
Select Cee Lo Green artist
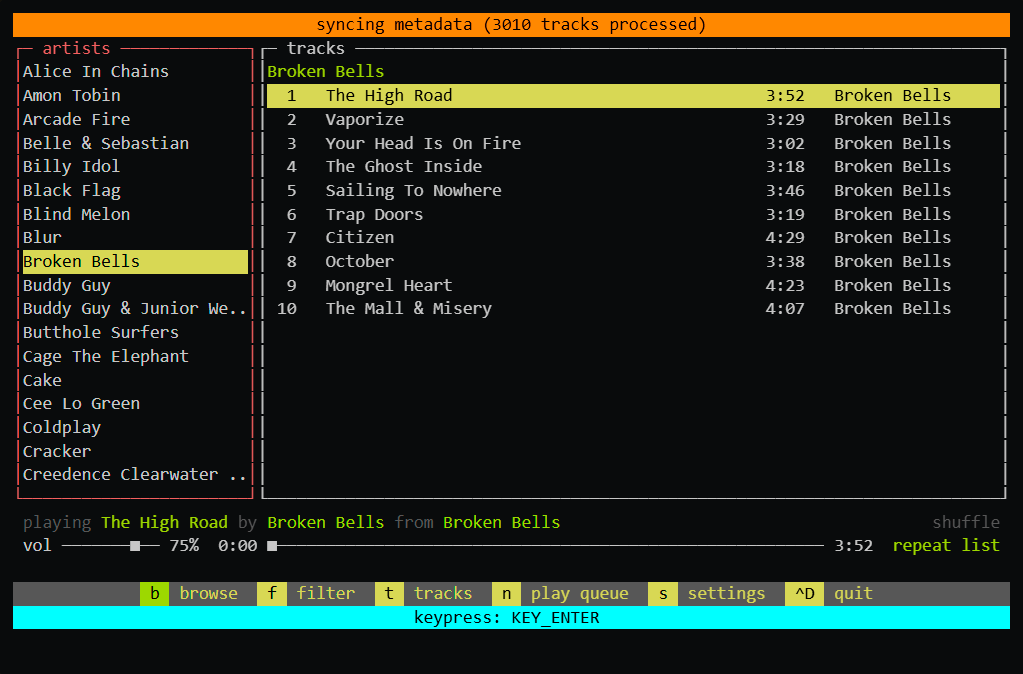pyautogui.click(x=135, y=404)
